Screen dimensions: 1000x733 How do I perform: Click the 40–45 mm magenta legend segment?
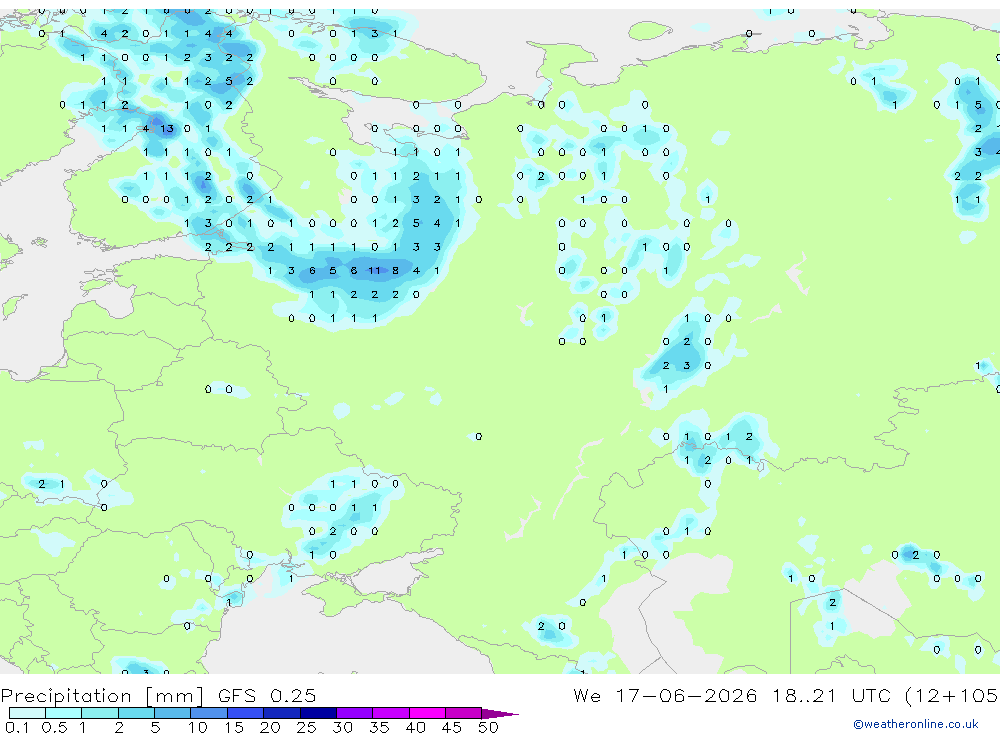pyautogui.click(x=427, y=713)
